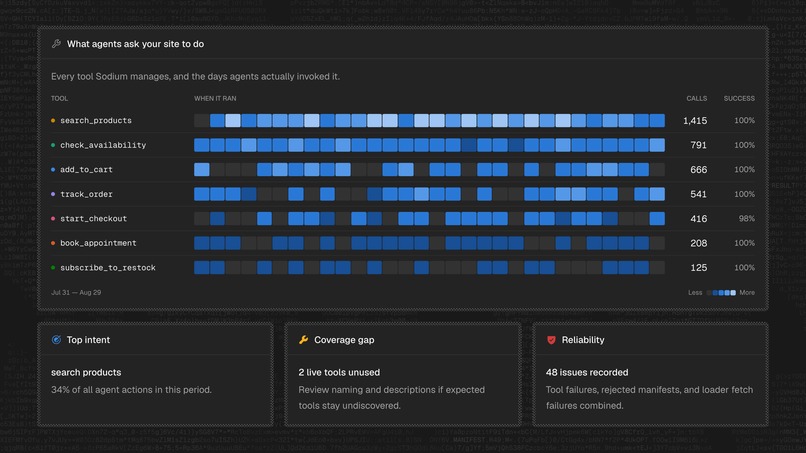Click the wrench icon beside the panel title
Viewport: 806px width, 453px height.
[56, 44]
